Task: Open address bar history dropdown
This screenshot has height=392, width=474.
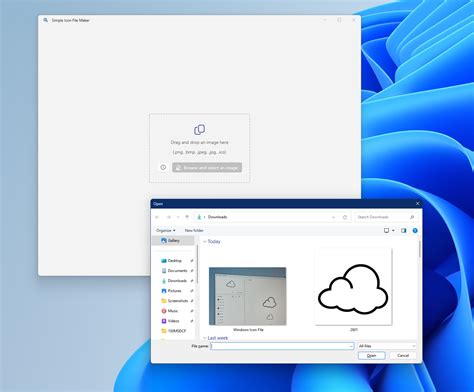Action: click(x=333, y=217)
